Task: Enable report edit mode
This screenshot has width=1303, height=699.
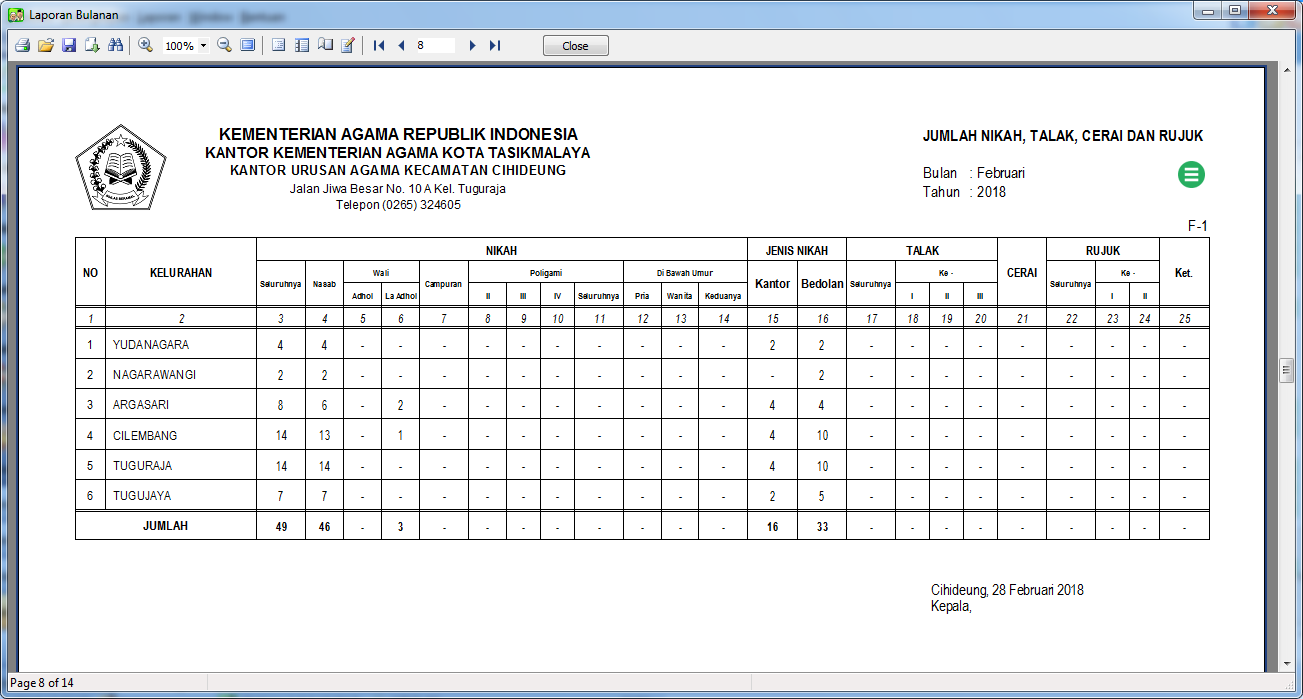Action: coord(347,44)
